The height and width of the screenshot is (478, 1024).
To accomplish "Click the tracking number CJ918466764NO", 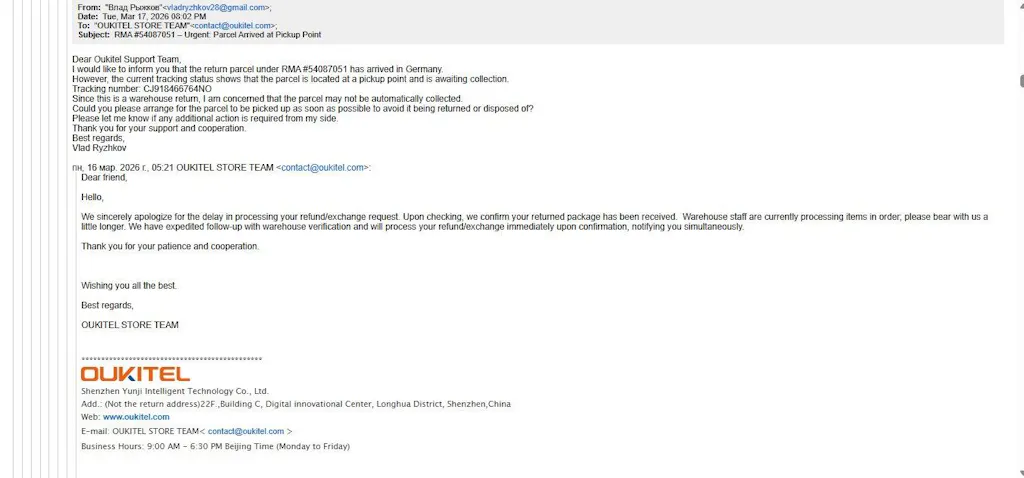I will pos(142,89).
